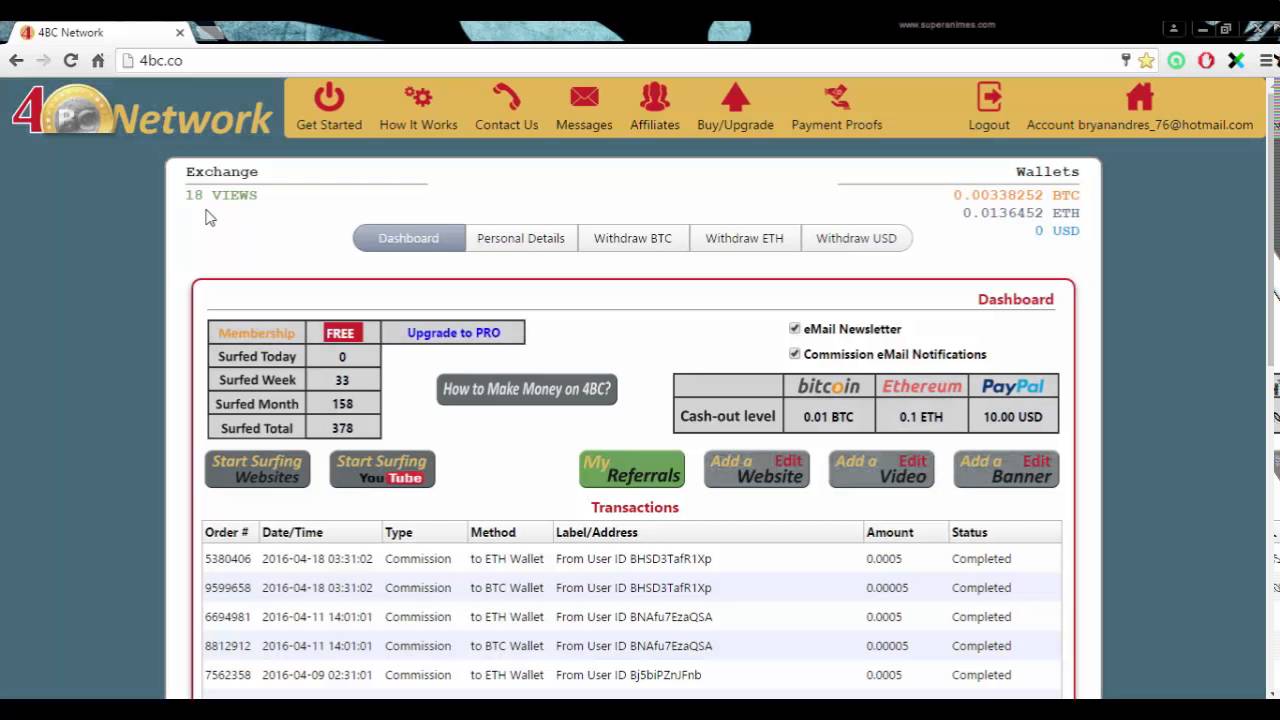Click How to Make Money on 4BC button
The image size is (1280, 720).
527,389
